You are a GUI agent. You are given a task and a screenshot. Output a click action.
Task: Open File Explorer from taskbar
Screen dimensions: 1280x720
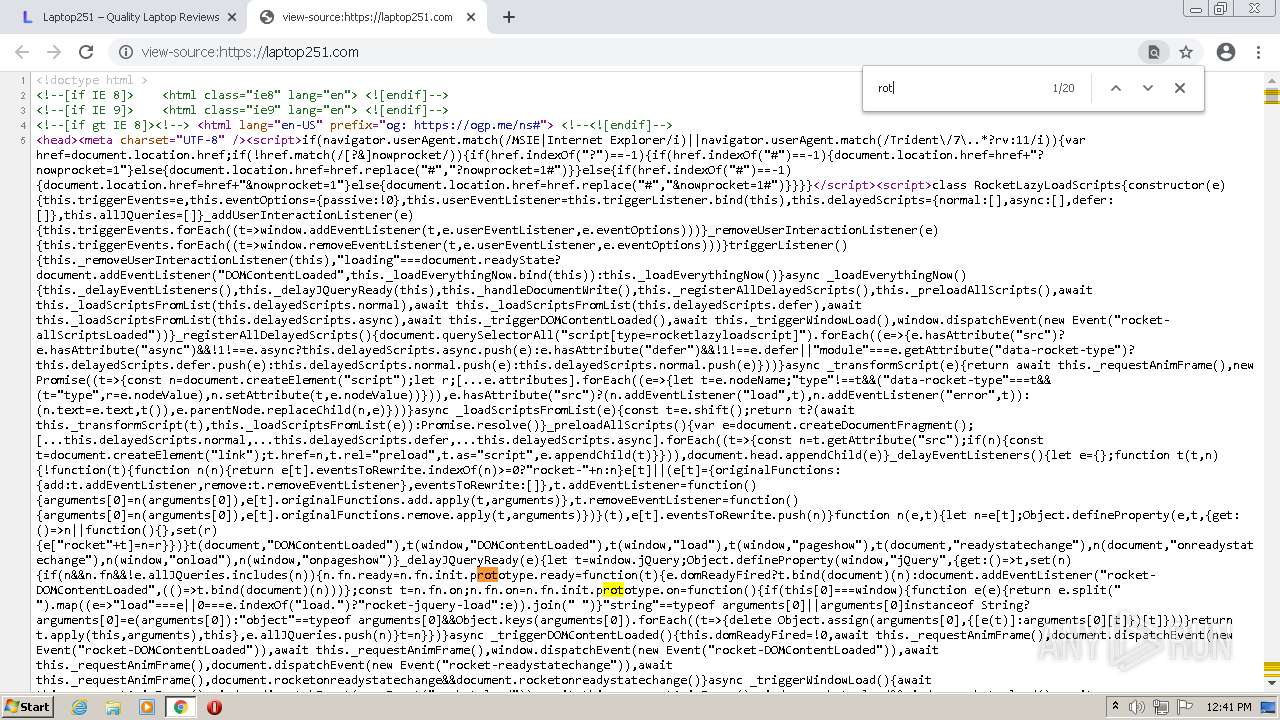tap(113, 707)
